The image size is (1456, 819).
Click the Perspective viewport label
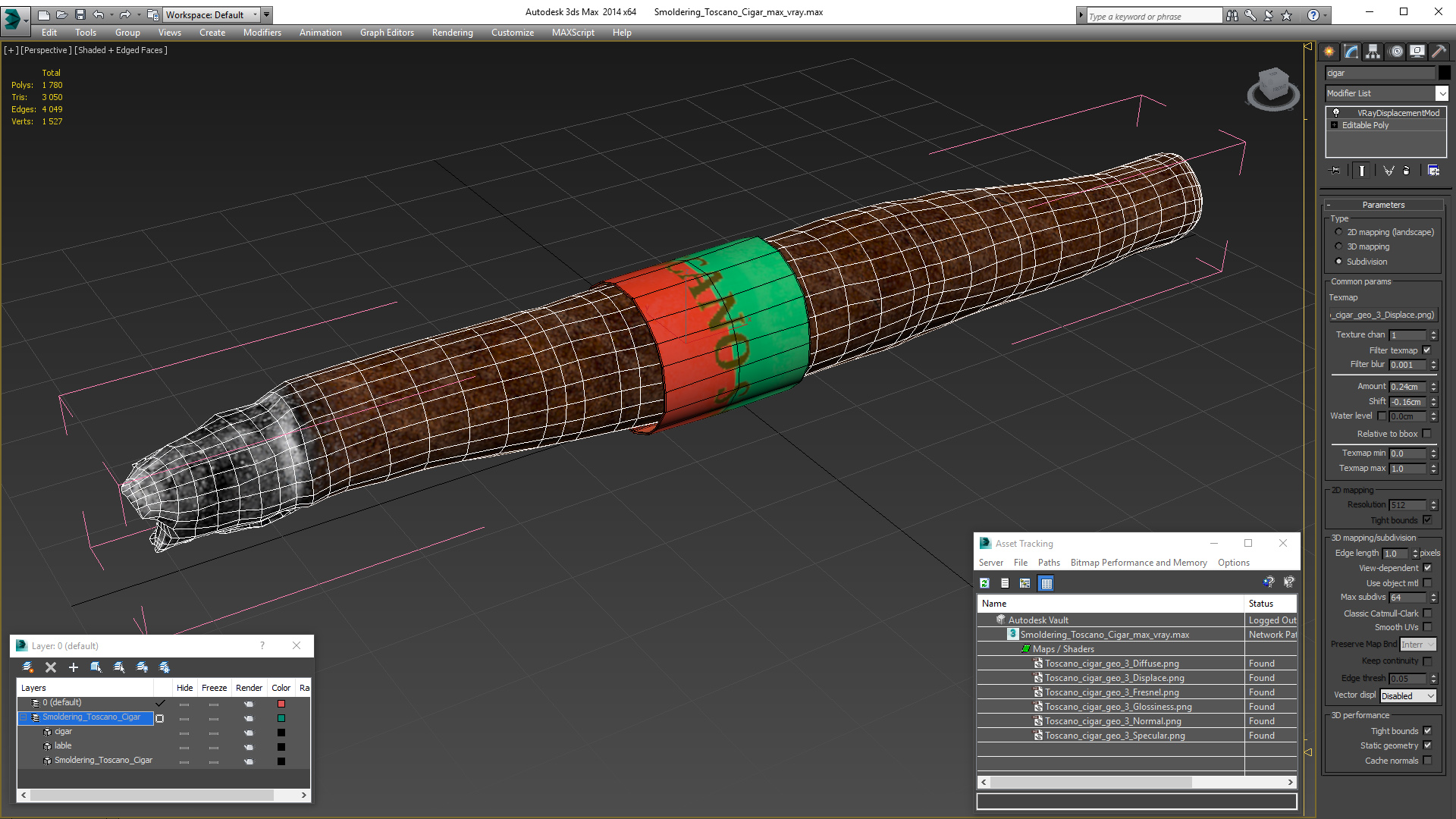46,50
